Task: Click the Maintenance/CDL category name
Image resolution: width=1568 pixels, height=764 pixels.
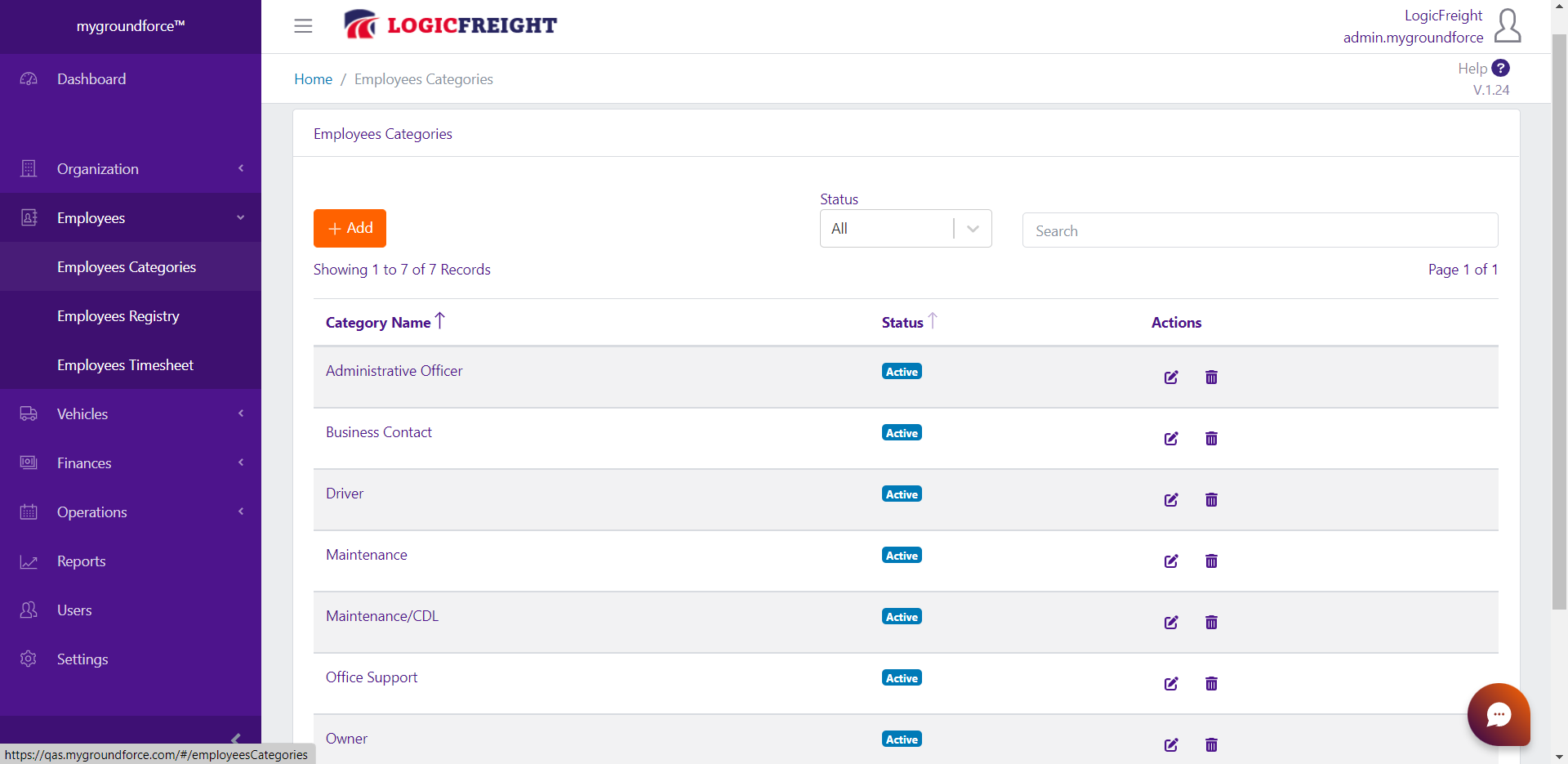Action: click(x=382, y=616)
